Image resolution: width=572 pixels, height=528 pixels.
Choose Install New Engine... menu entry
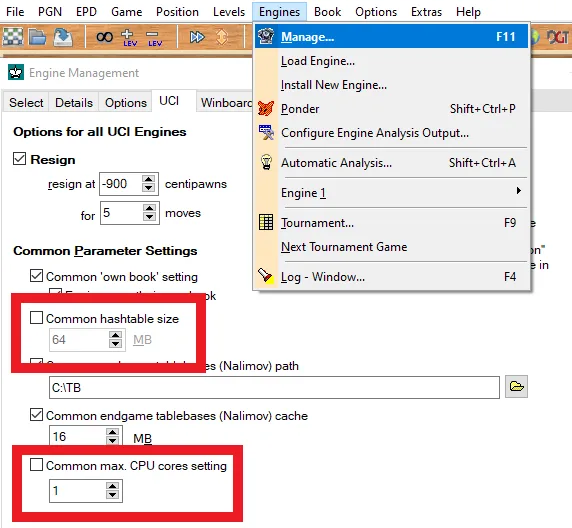391,85
